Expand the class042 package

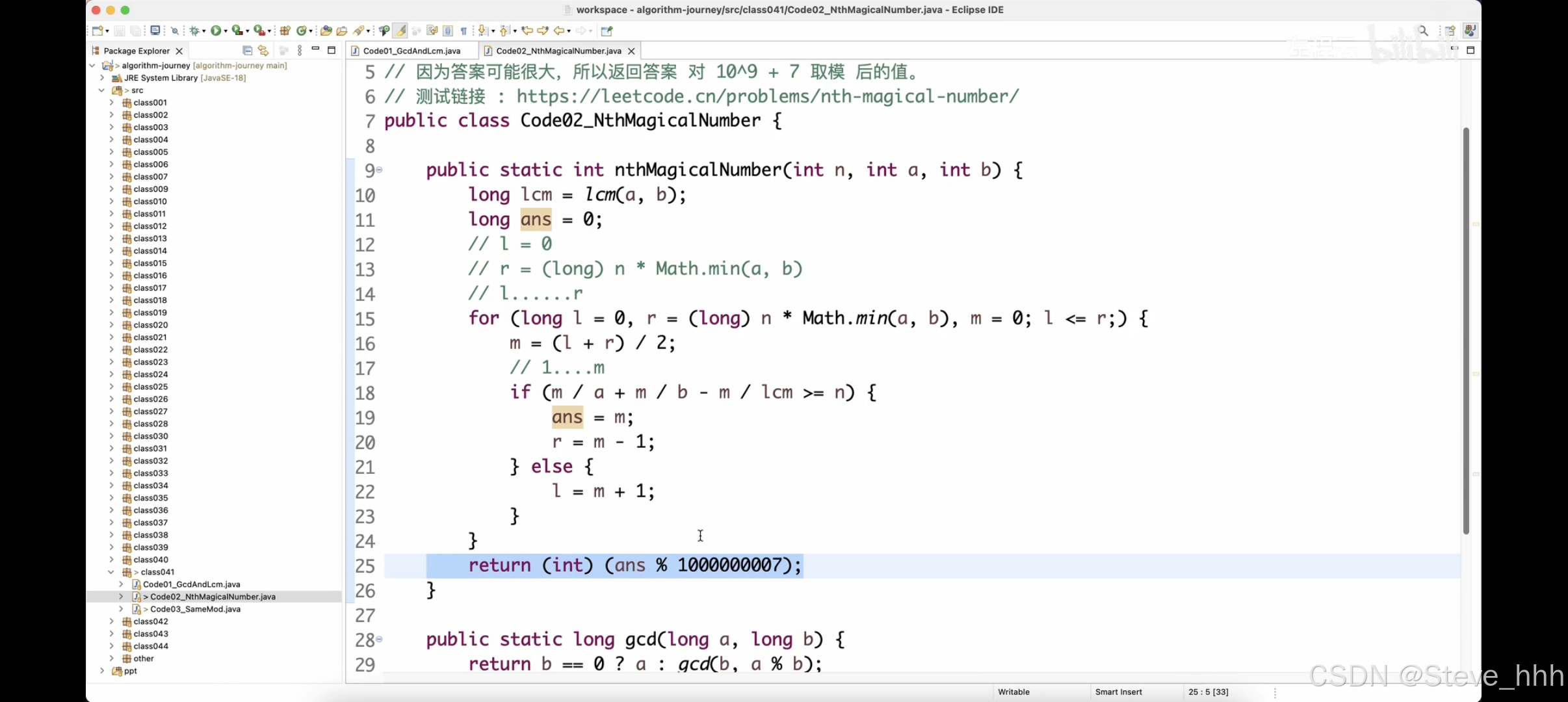(111, 621)
